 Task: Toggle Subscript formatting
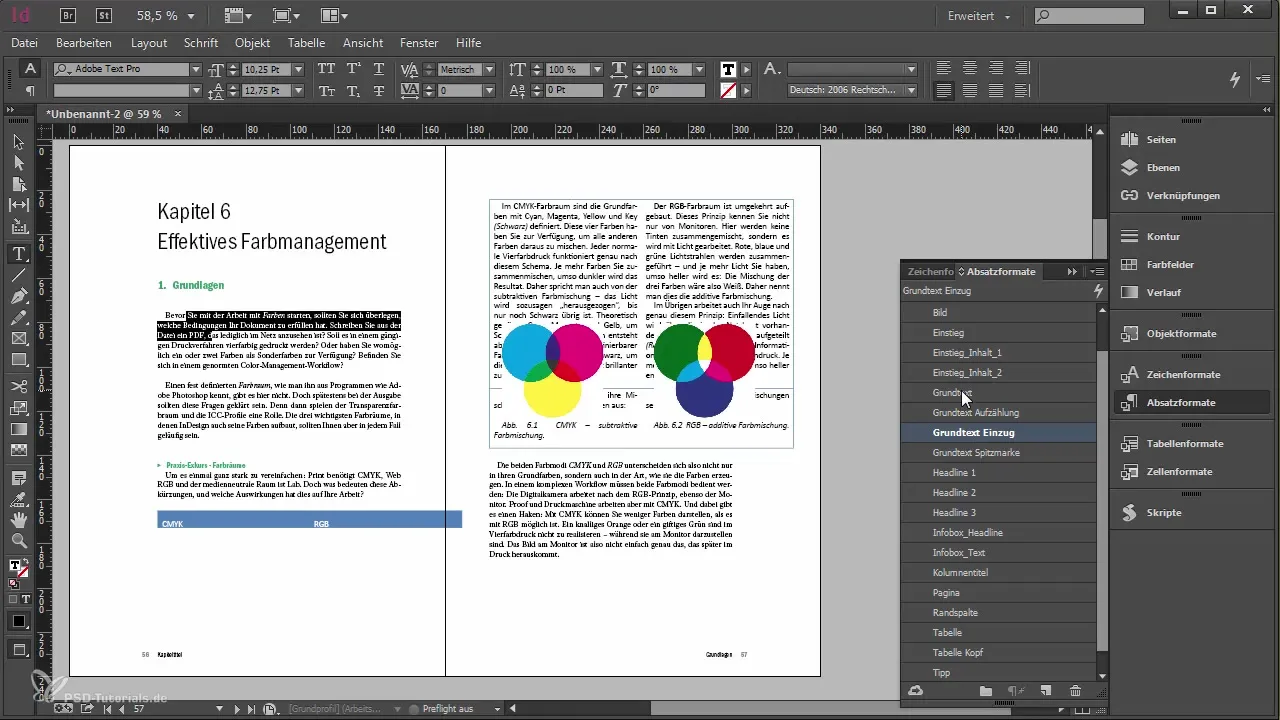[353, 90]
